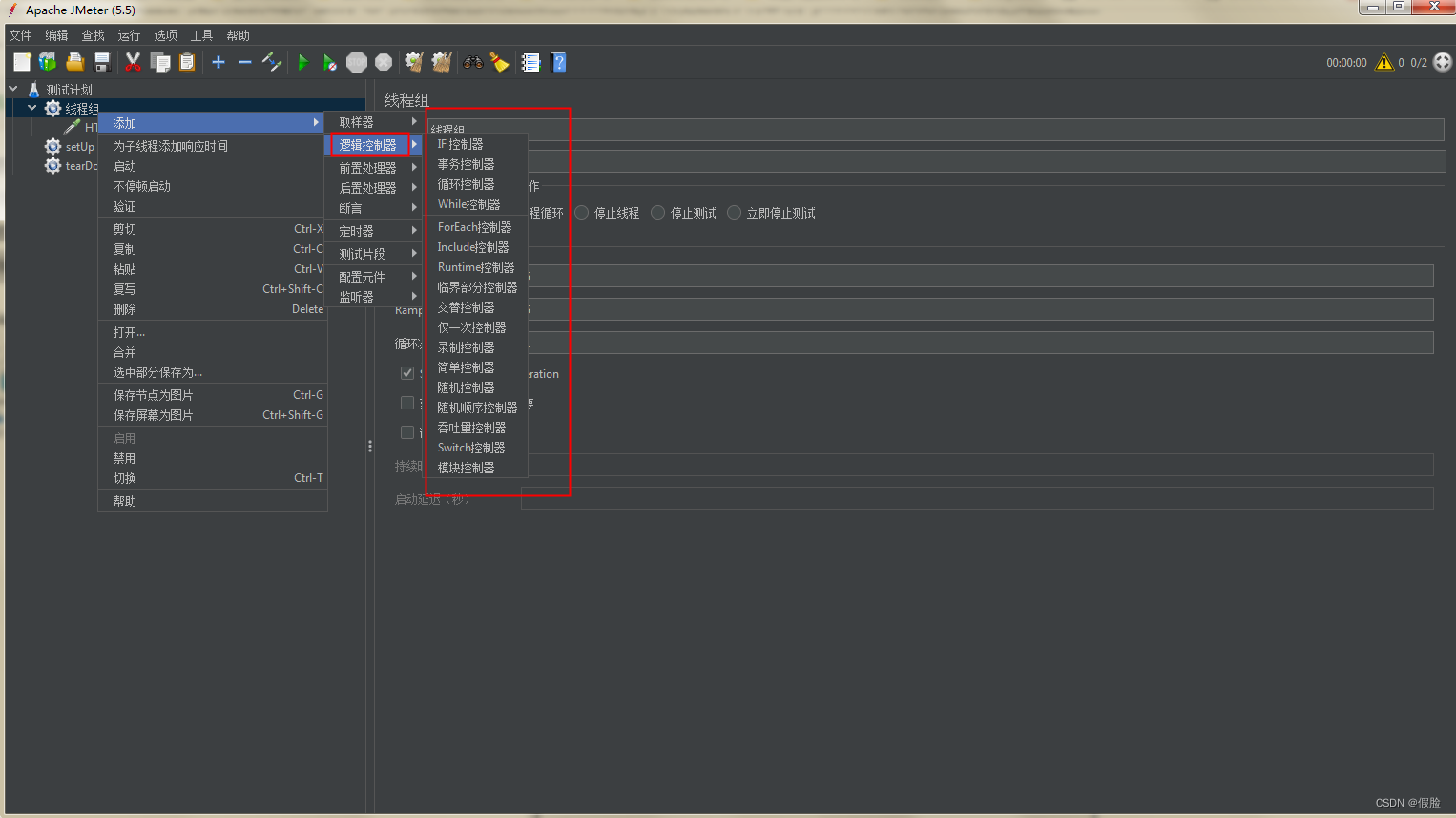Expand the 监听器 submenu
Screen dimensions: 1456x818
tap(374, 297)
